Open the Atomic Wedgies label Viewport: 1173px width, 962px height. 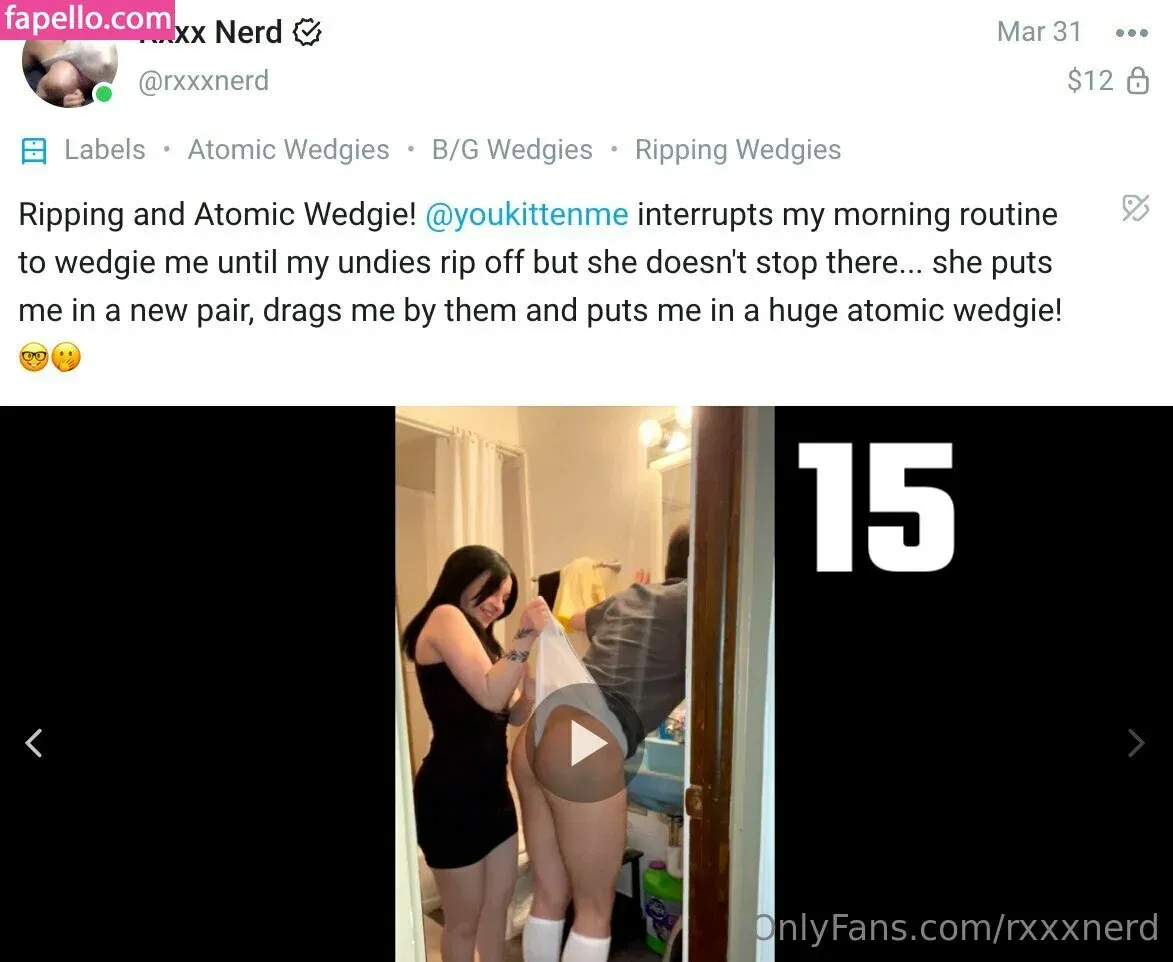coord(288,150)
